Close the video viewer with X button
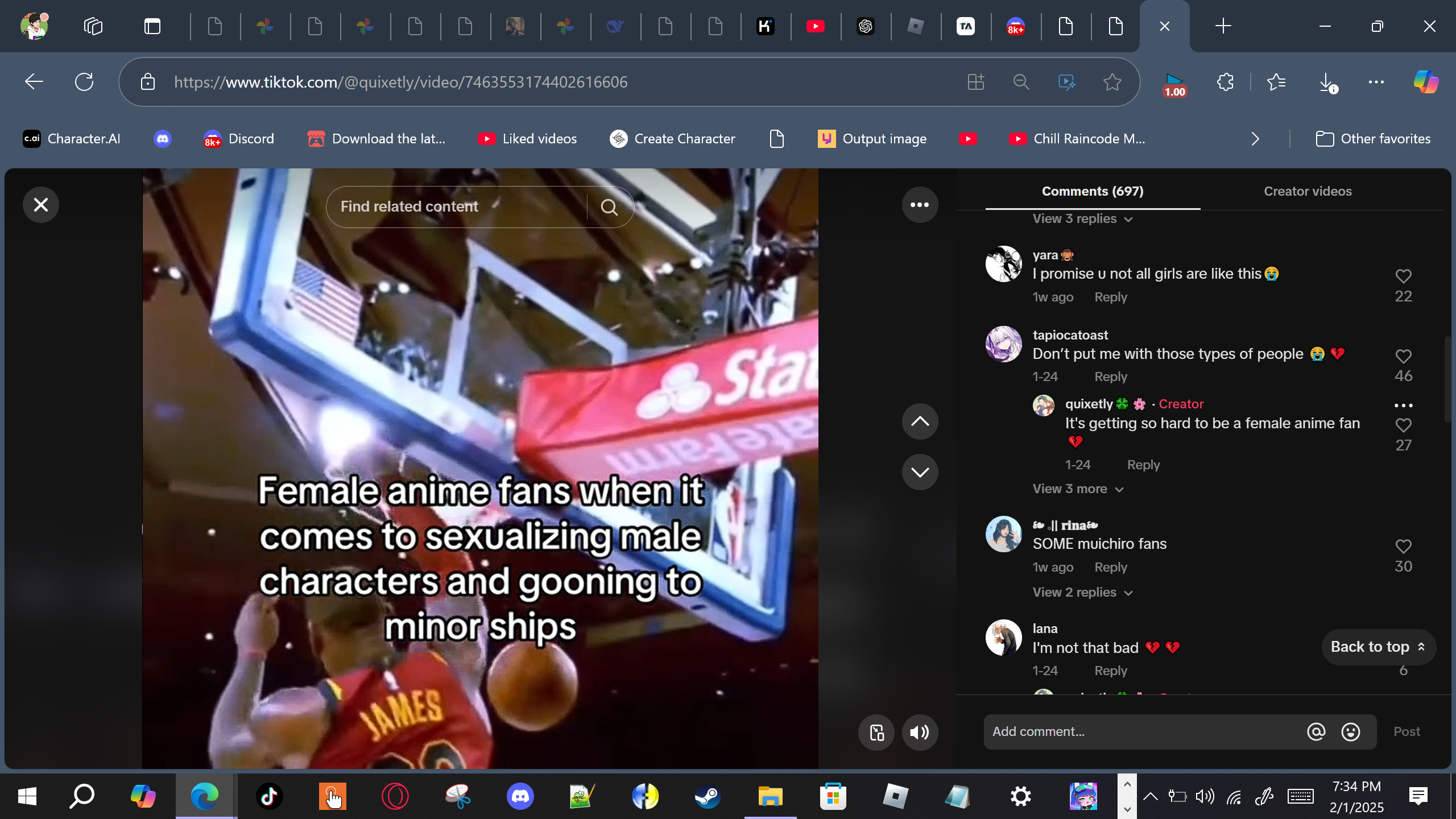Viewport: 1456px width, 819px height. tap(41, 205)
